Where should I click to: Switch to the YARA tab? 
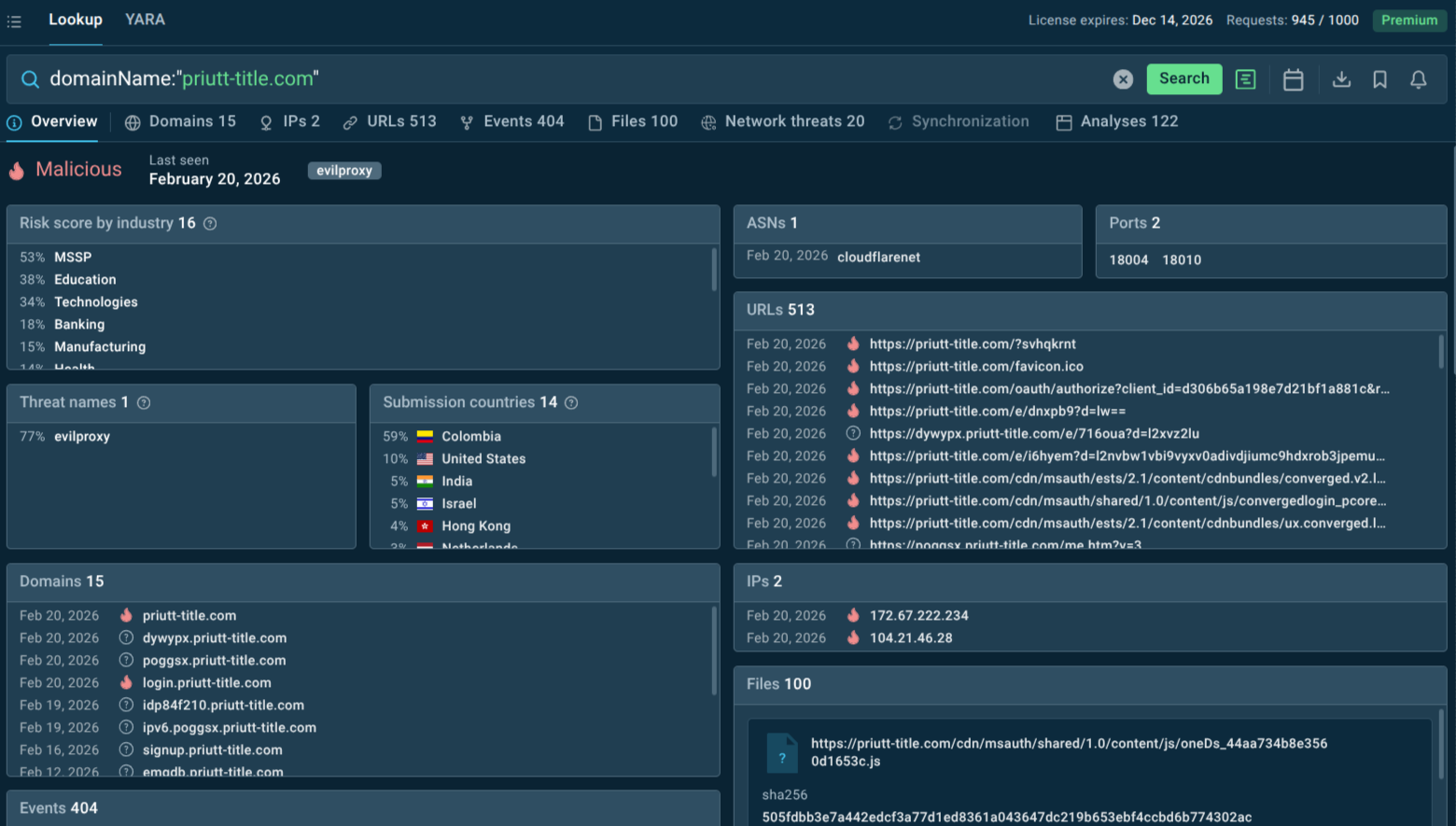145,20
